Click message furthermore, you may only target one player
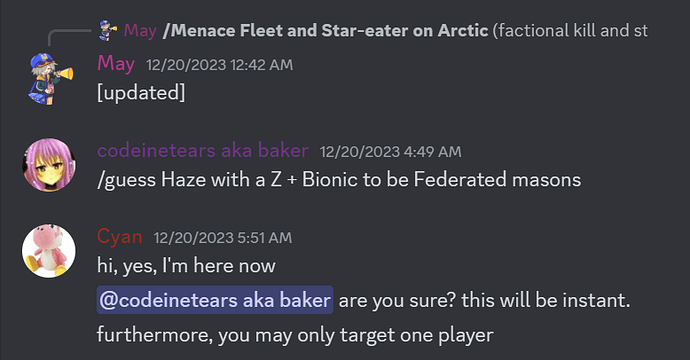This screenshot has width=690, height=360. pyautogui.click(x=295, y=335)
